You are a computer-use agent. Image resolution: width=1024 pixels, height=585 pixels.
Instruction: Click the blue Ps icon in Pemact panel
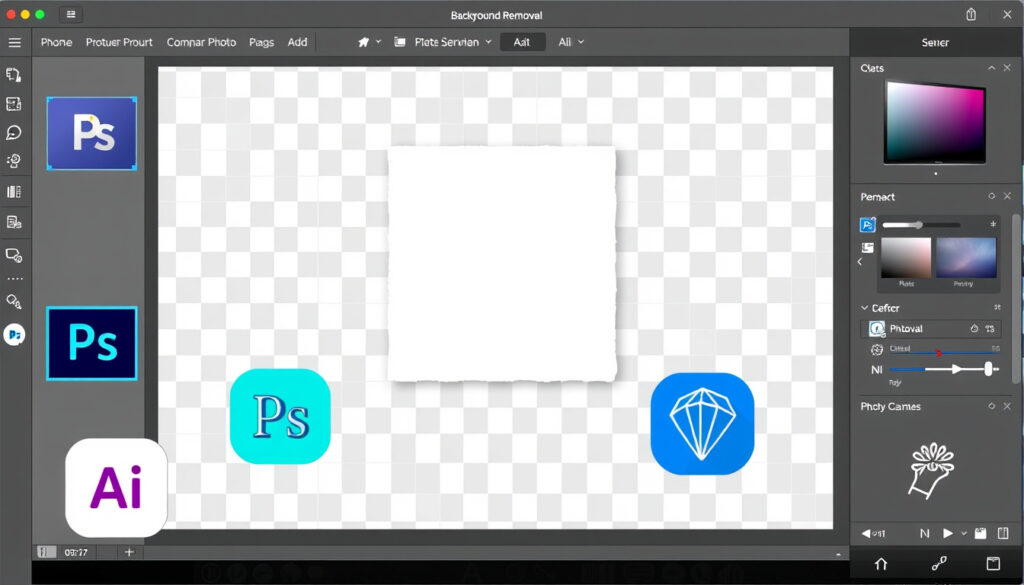867,225
